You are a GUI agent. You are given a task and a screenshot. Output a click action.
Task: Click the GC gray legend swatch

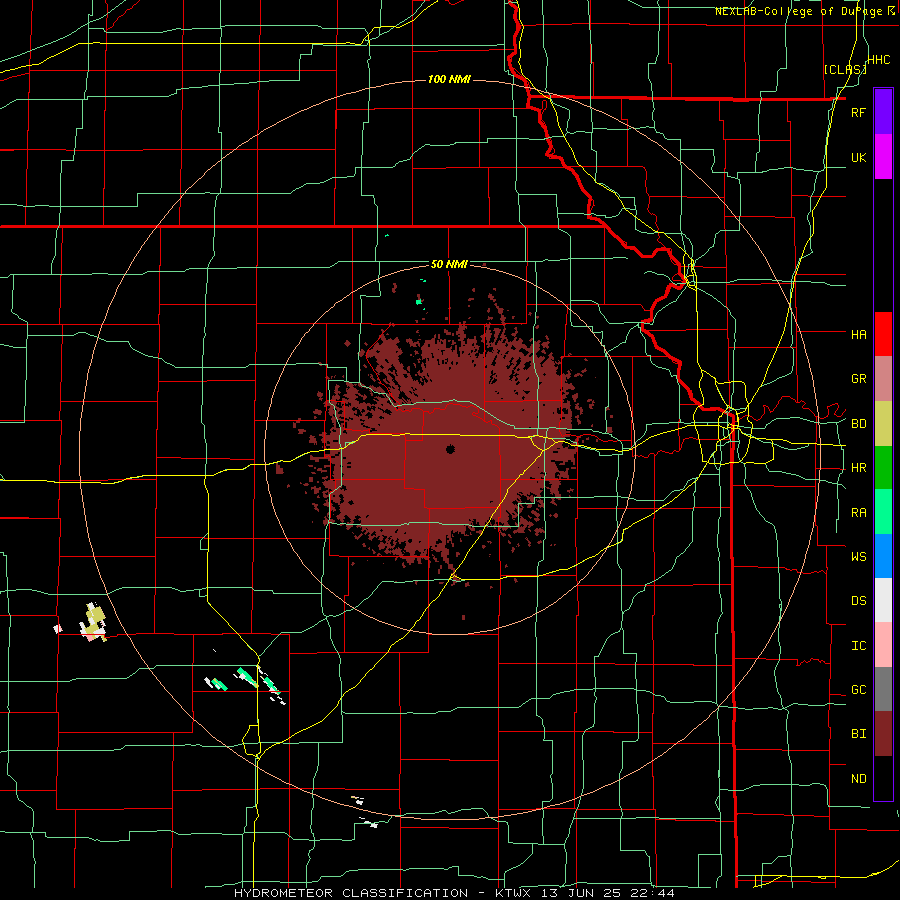(883, 689)
